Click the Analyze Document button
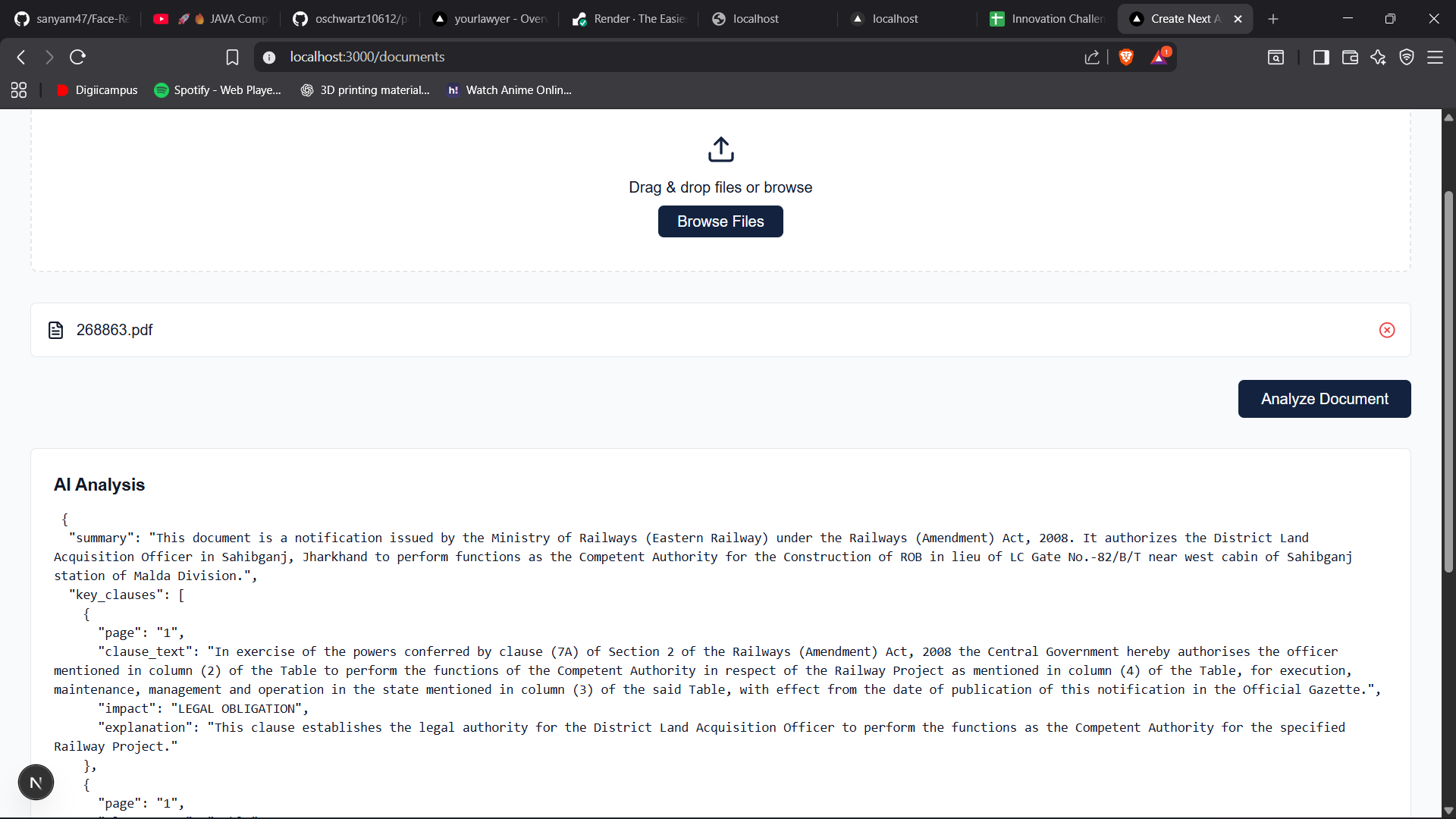The image size is (1456, 819). 1324,399
